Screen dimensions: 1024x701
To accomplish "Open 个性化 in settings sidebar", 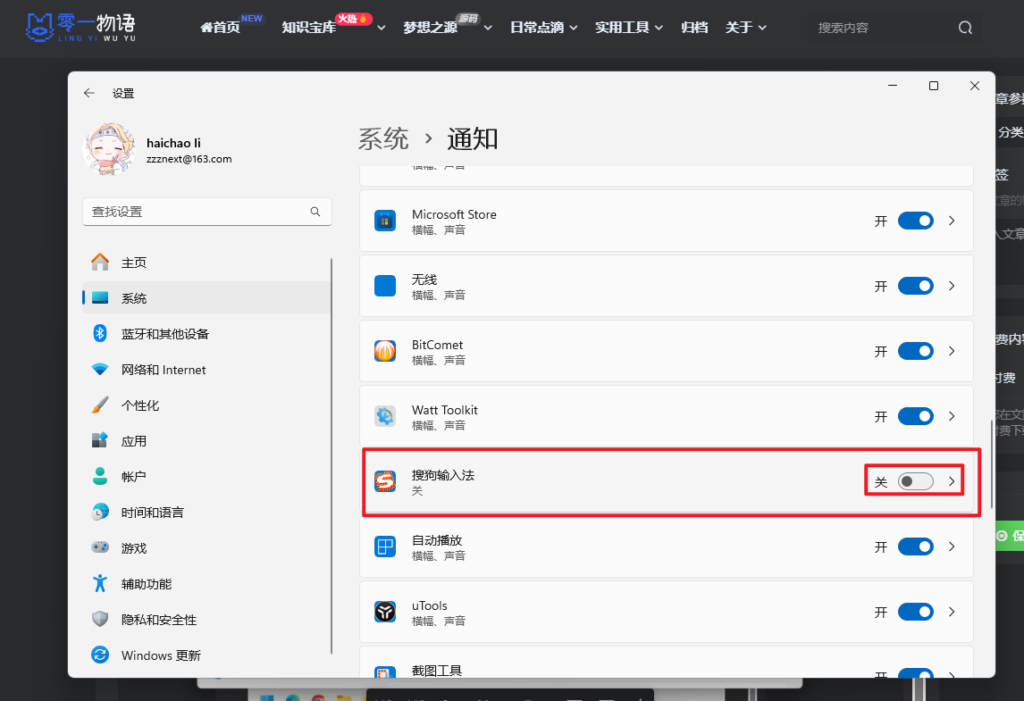I will tap(140, 405).
